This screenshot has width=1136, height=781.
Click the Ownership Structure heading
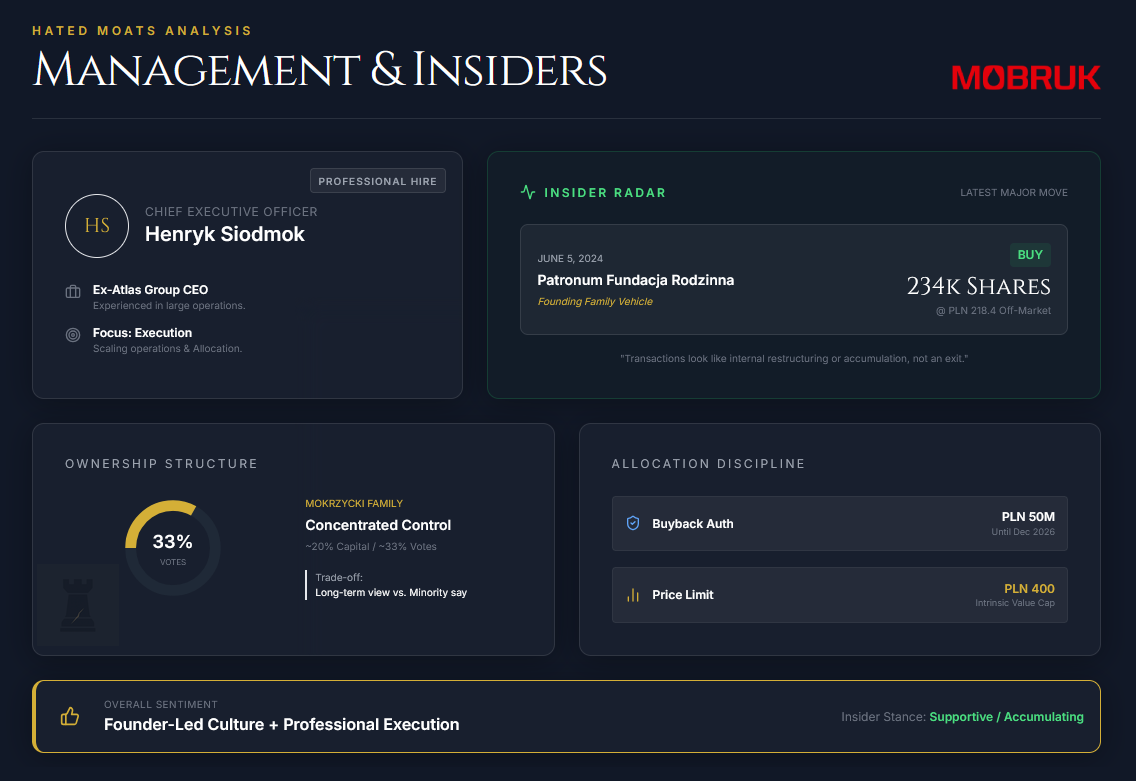pos(162,464)
